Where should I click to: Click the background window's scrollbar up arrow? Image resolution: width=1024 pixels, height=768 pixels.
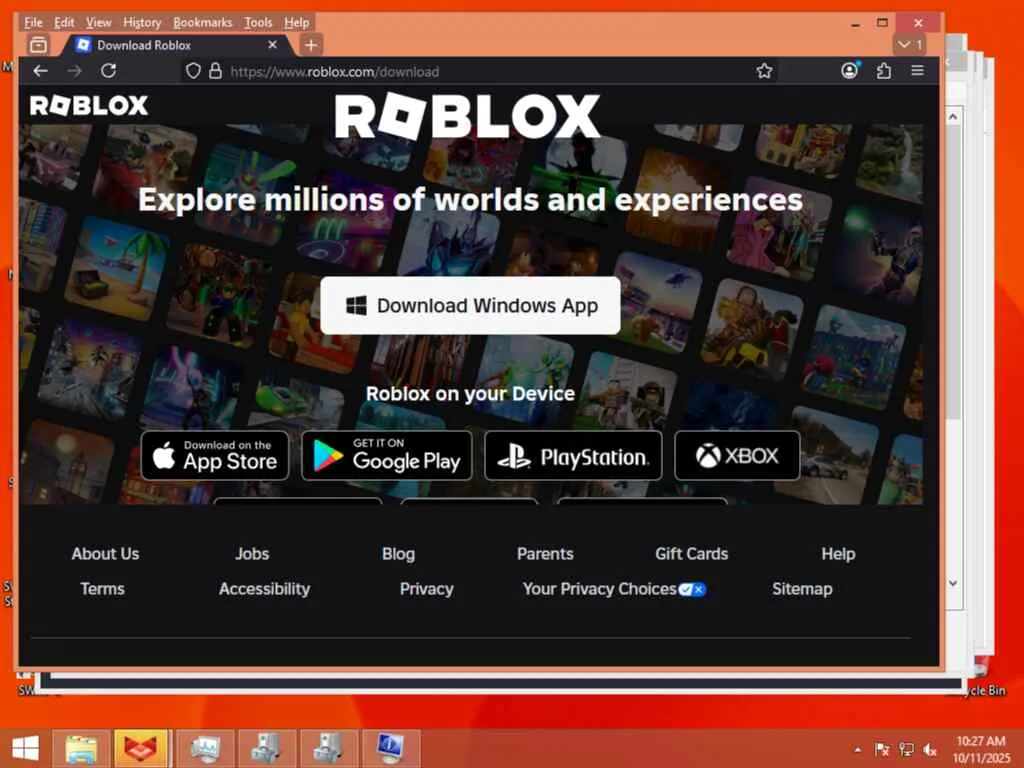[x=953, y=117]
